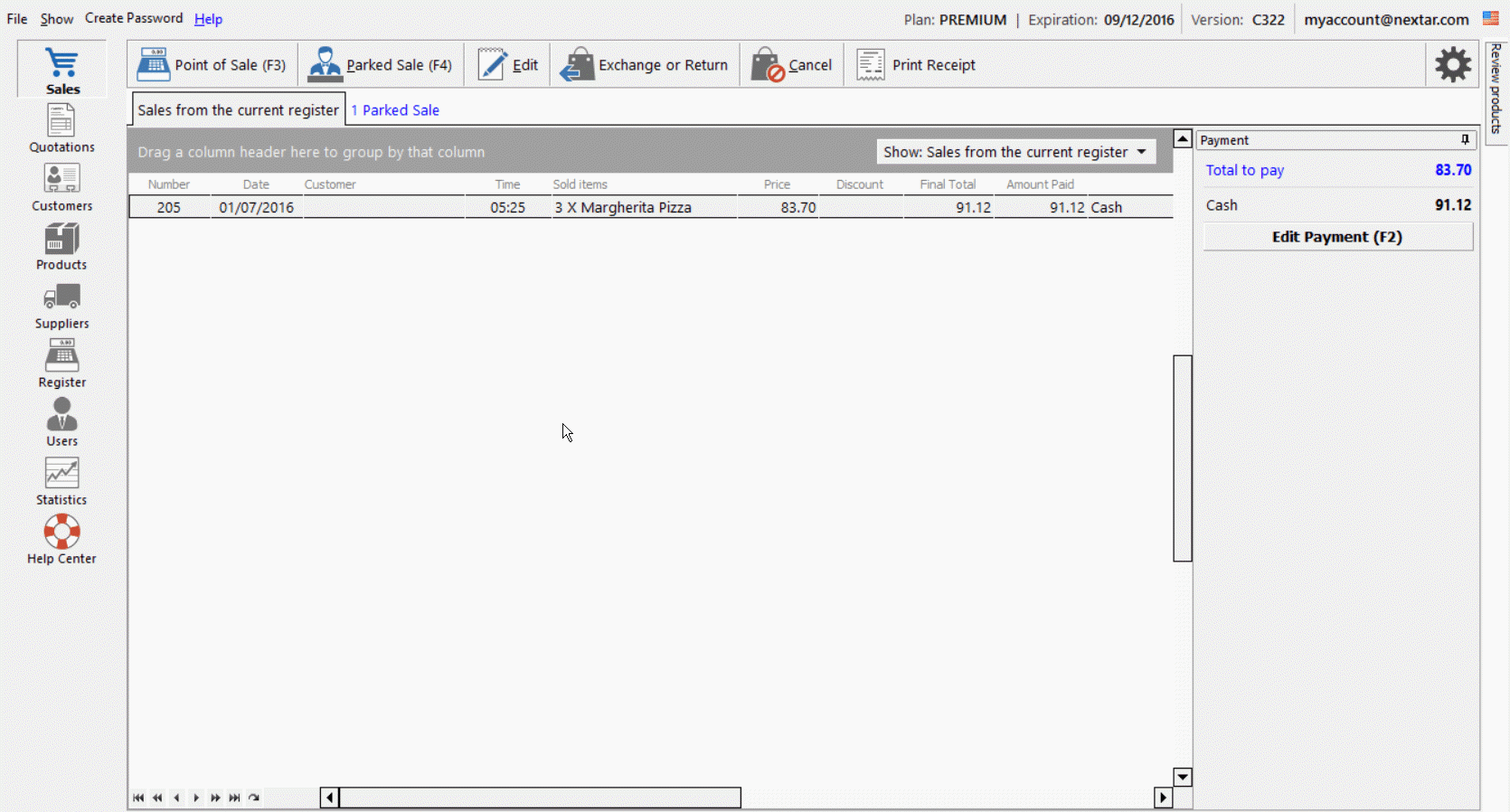Go to next record
Image resolution: width=1510 pixels, height=812 pixels.
point(196,798)
